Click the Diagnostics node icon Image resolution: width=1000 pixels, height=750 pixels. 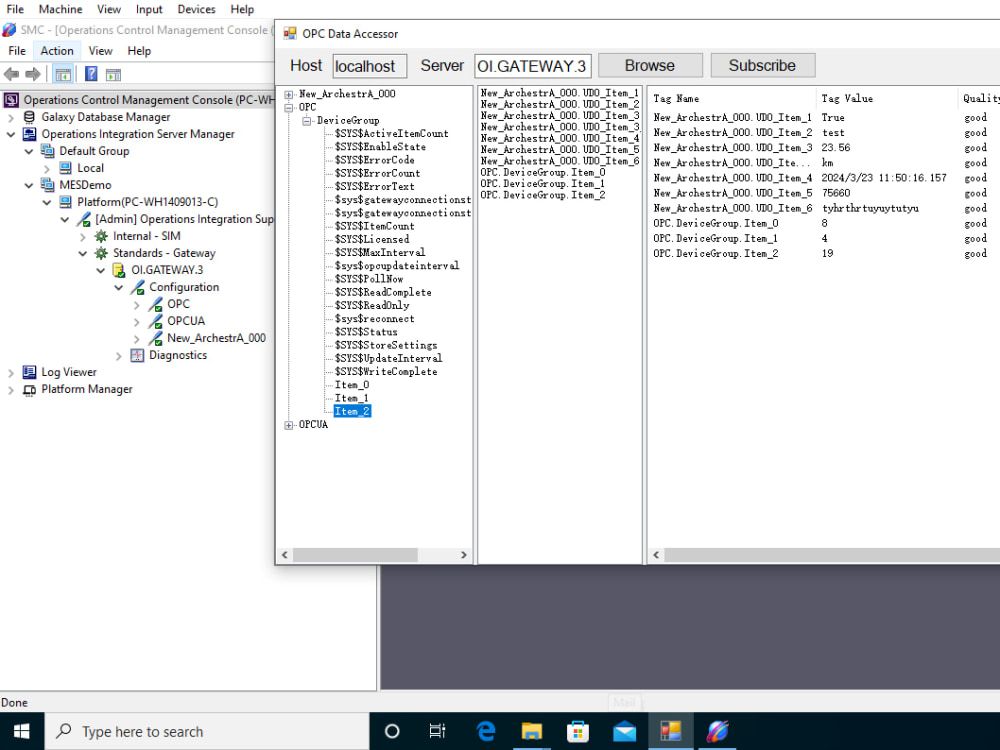click(135, 354)
